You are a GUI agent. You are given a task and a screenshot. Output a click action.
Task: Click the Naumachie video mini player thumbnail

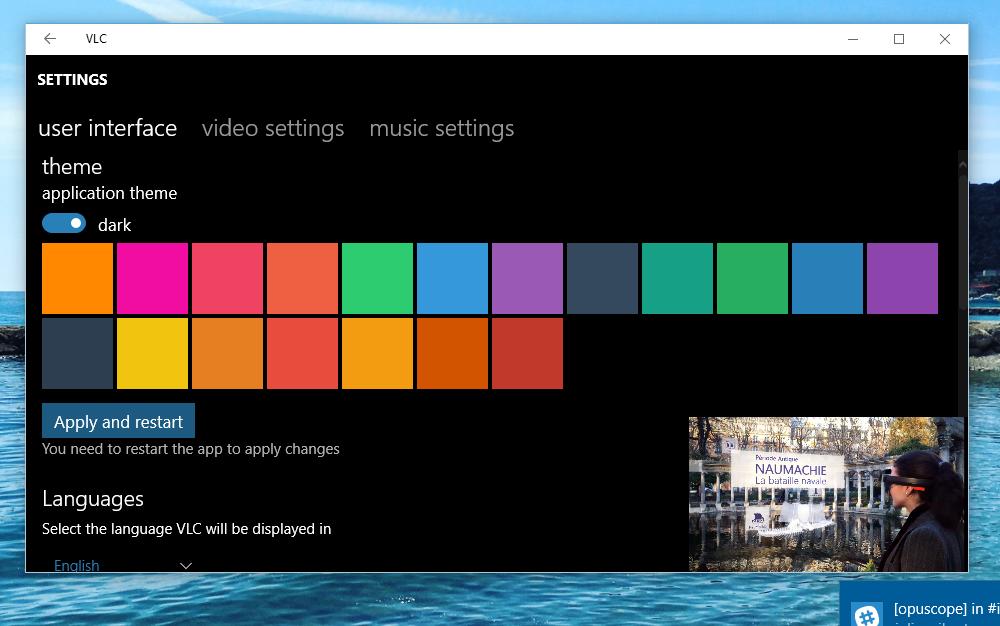(x=826, y=494)
